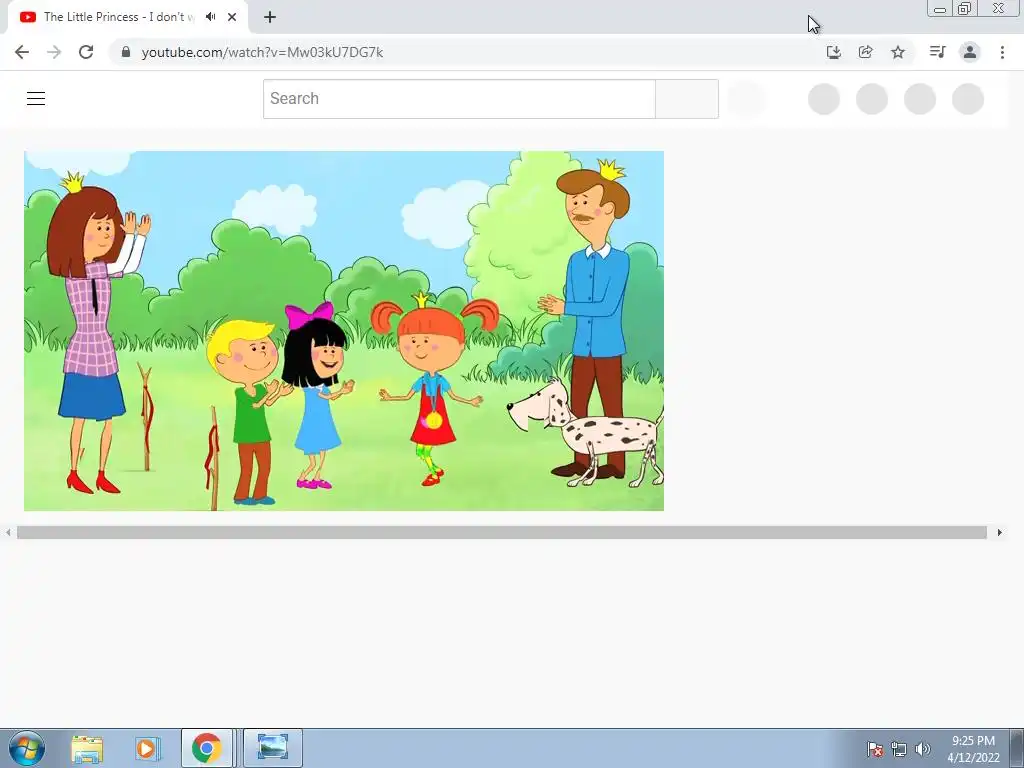
Task: Go back to the previous page
Action: [22, 52]
